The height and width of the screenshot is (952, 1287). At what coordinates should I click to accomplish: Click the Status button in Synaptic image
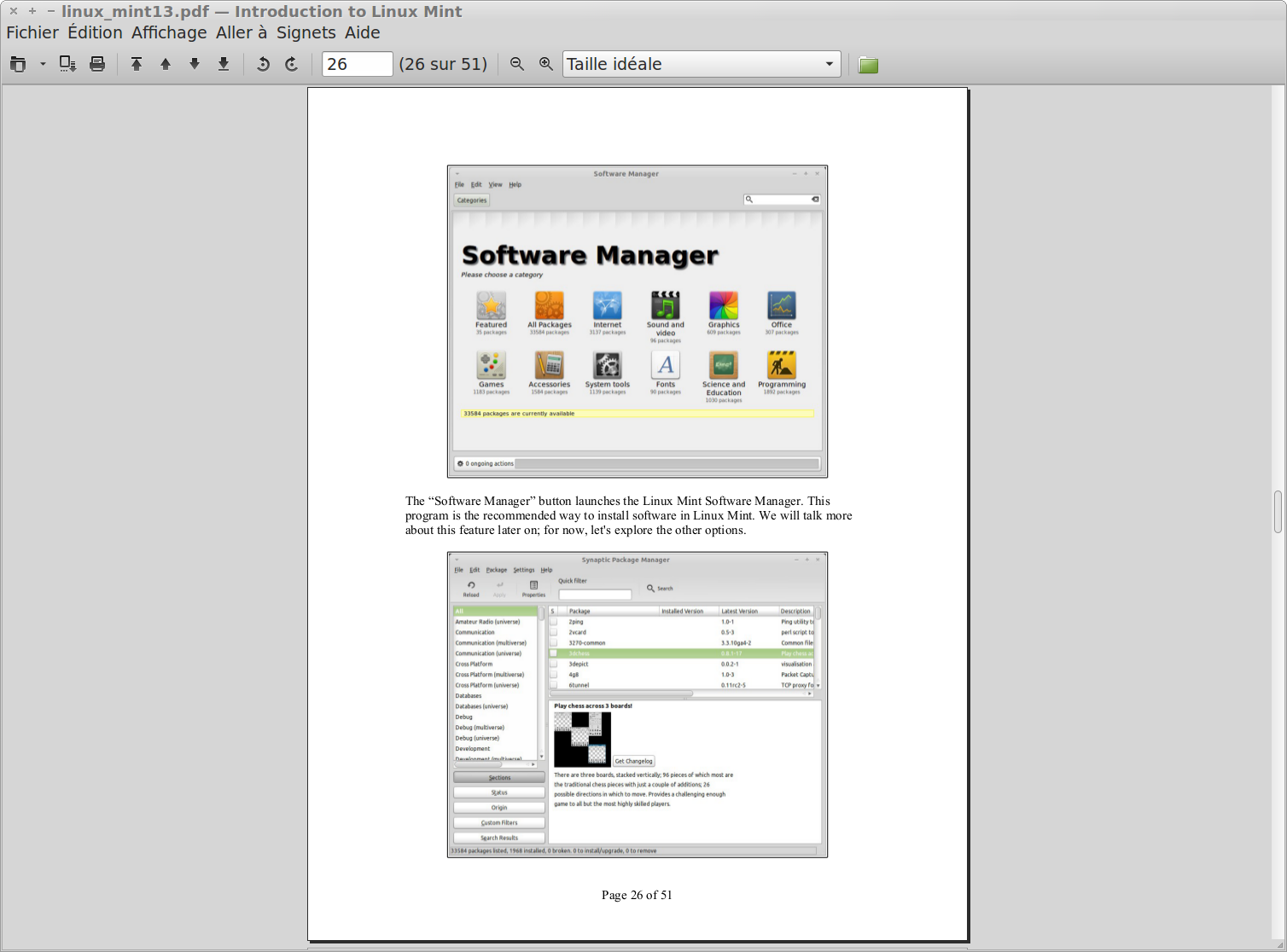pos(499,792)
